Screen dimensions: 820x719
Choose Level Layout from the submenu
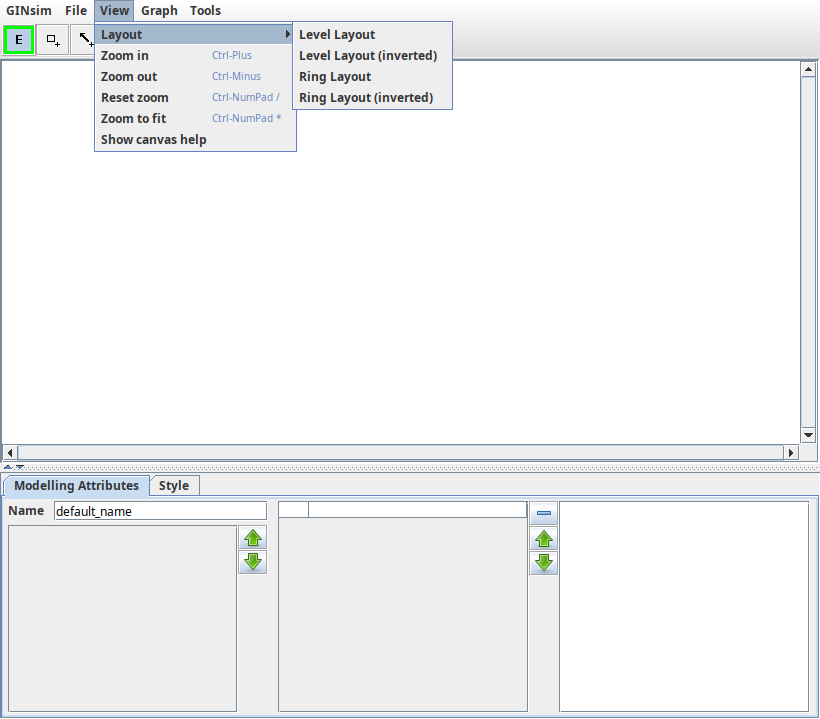337,35
